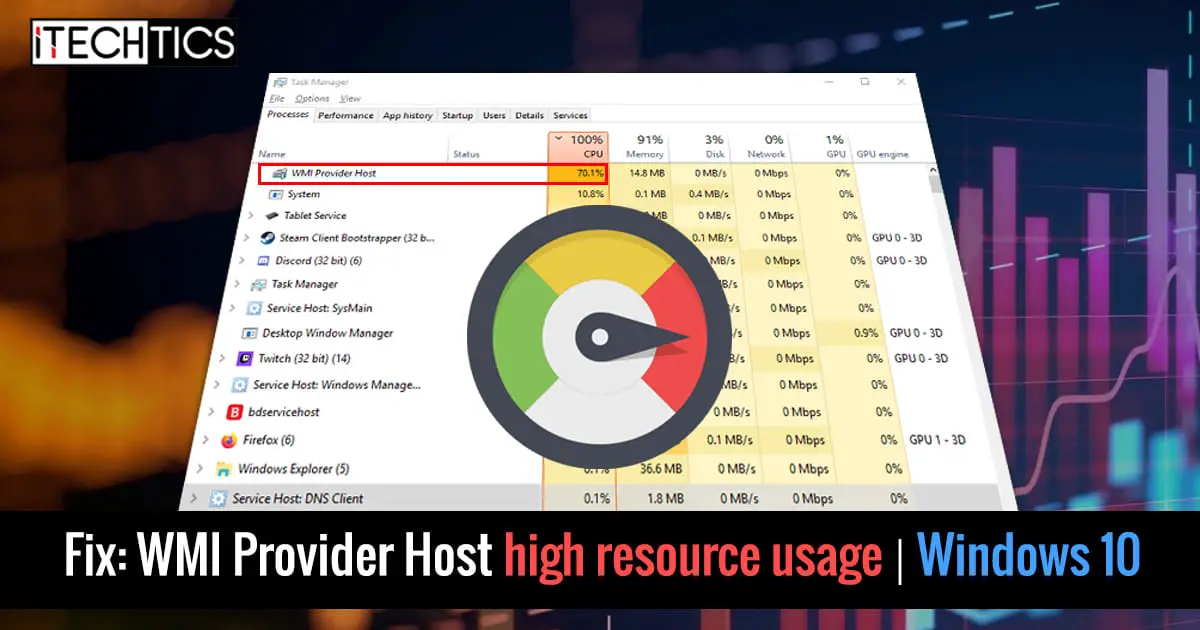
Task: Click the 14.8 MB memory value
Action: point(648,174)
